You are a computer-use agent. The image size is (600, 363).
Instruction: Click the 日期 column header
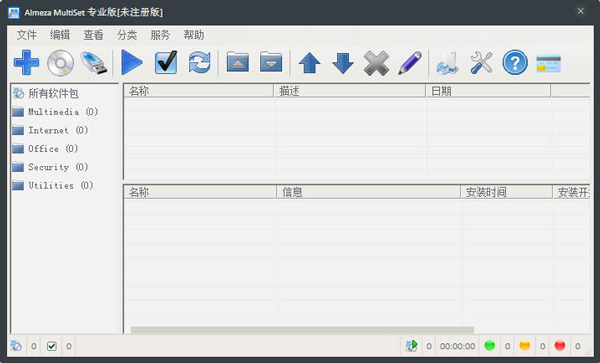pyautogui.click(x=488, y=91)
